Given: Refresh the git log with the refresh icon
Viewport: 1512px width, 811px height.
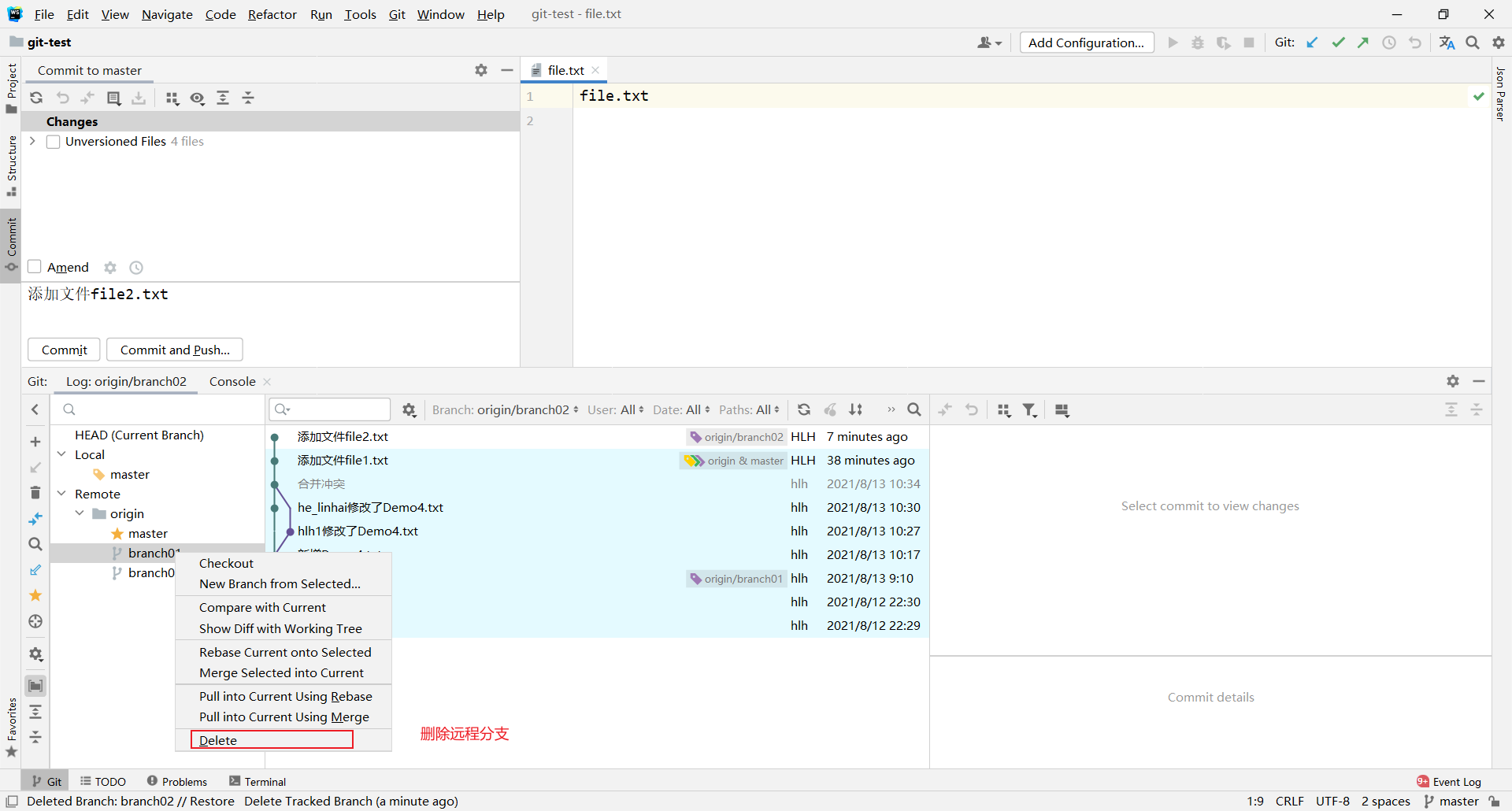Looking at the screenshot, I should click(803, 409).
